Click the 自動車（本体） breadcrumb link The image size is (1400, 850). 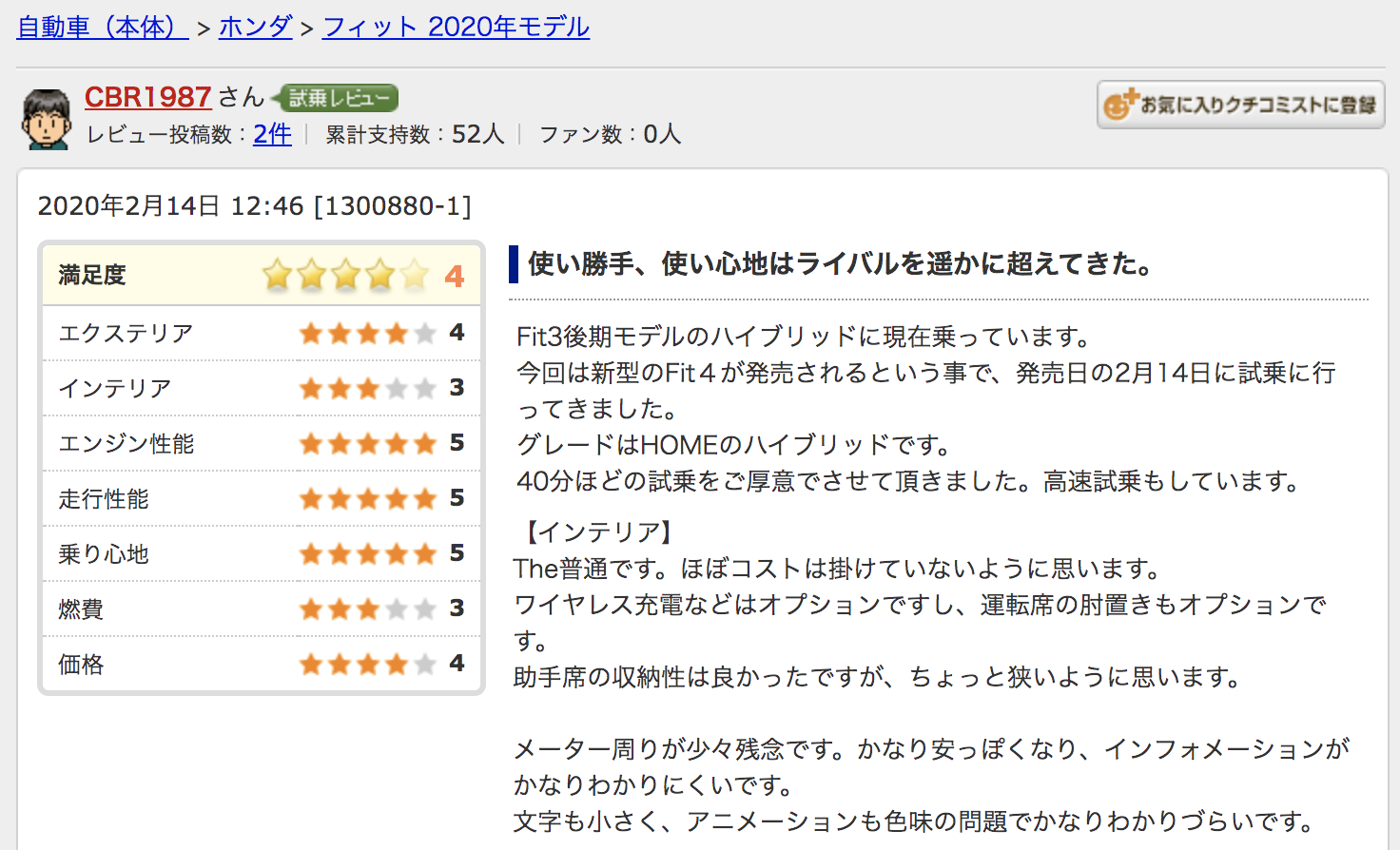click(x=102, y=27)
